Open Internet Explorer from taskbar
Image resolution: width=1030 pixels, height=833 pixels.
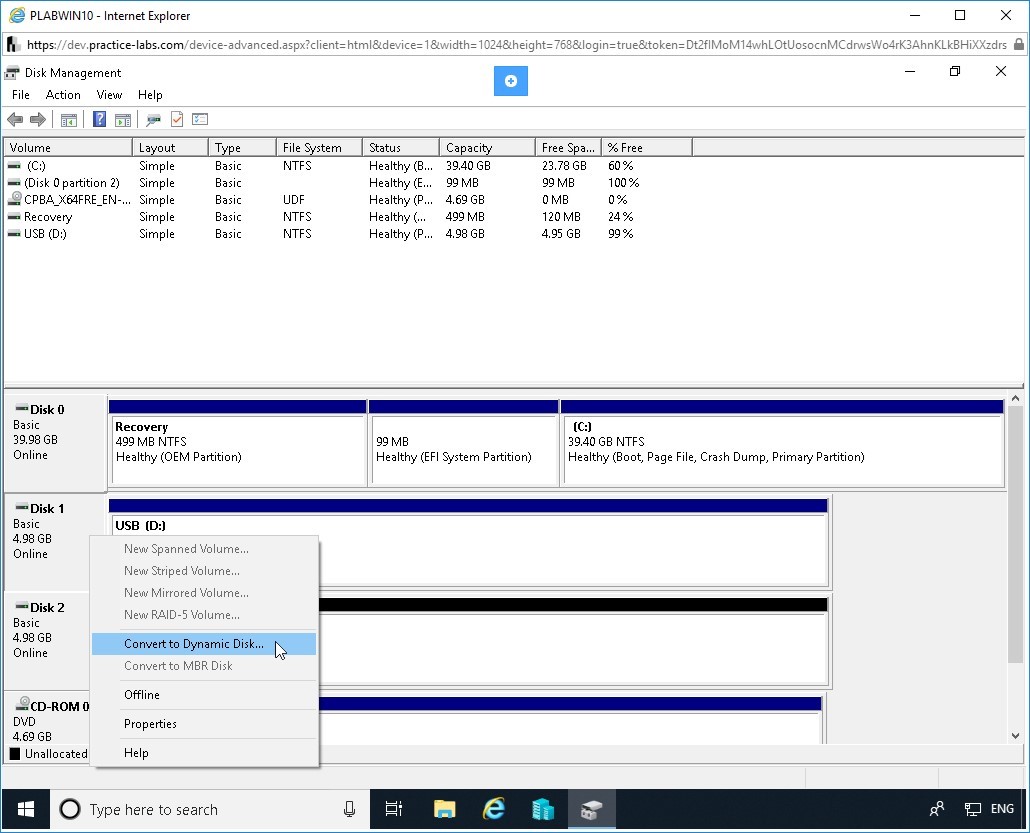(493, 809)
